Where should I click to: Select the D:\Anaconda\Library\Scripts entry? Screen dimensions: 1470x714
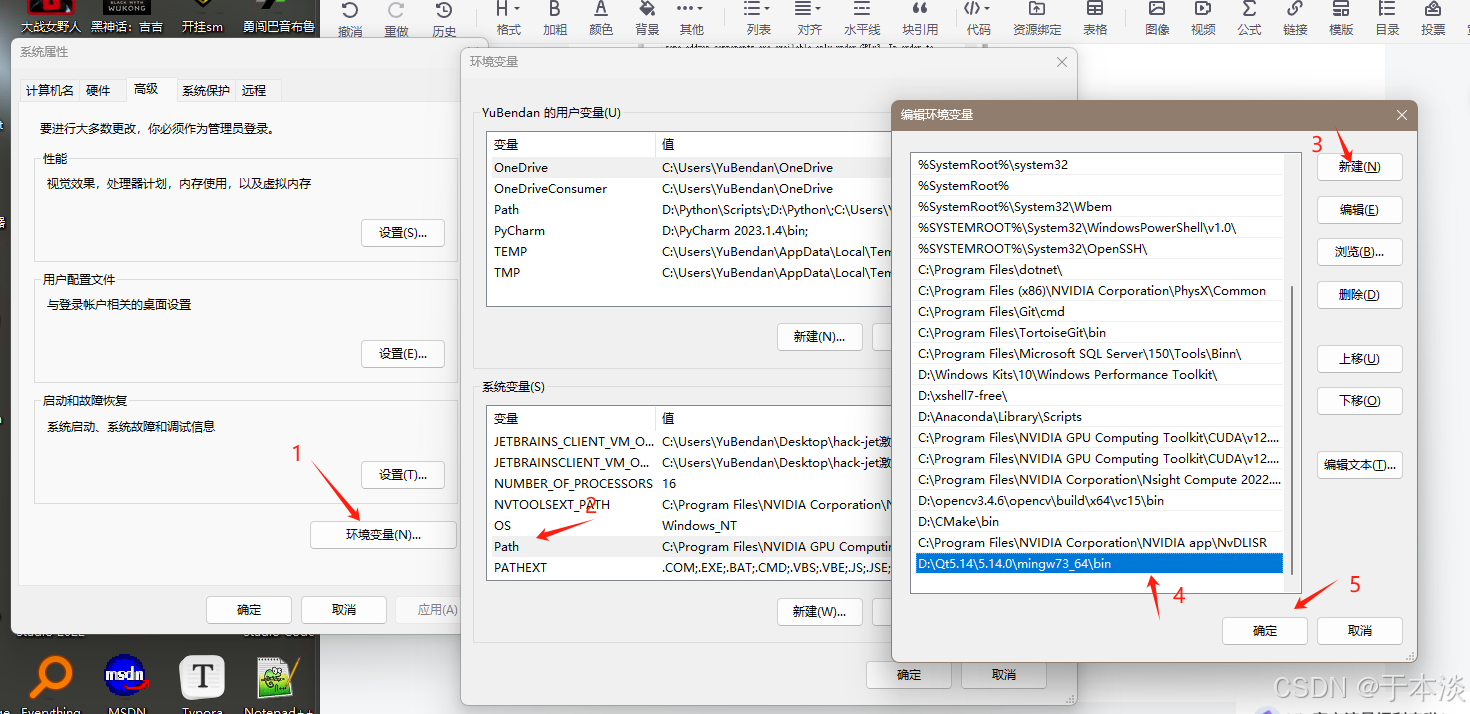(x=1099, y=417)
